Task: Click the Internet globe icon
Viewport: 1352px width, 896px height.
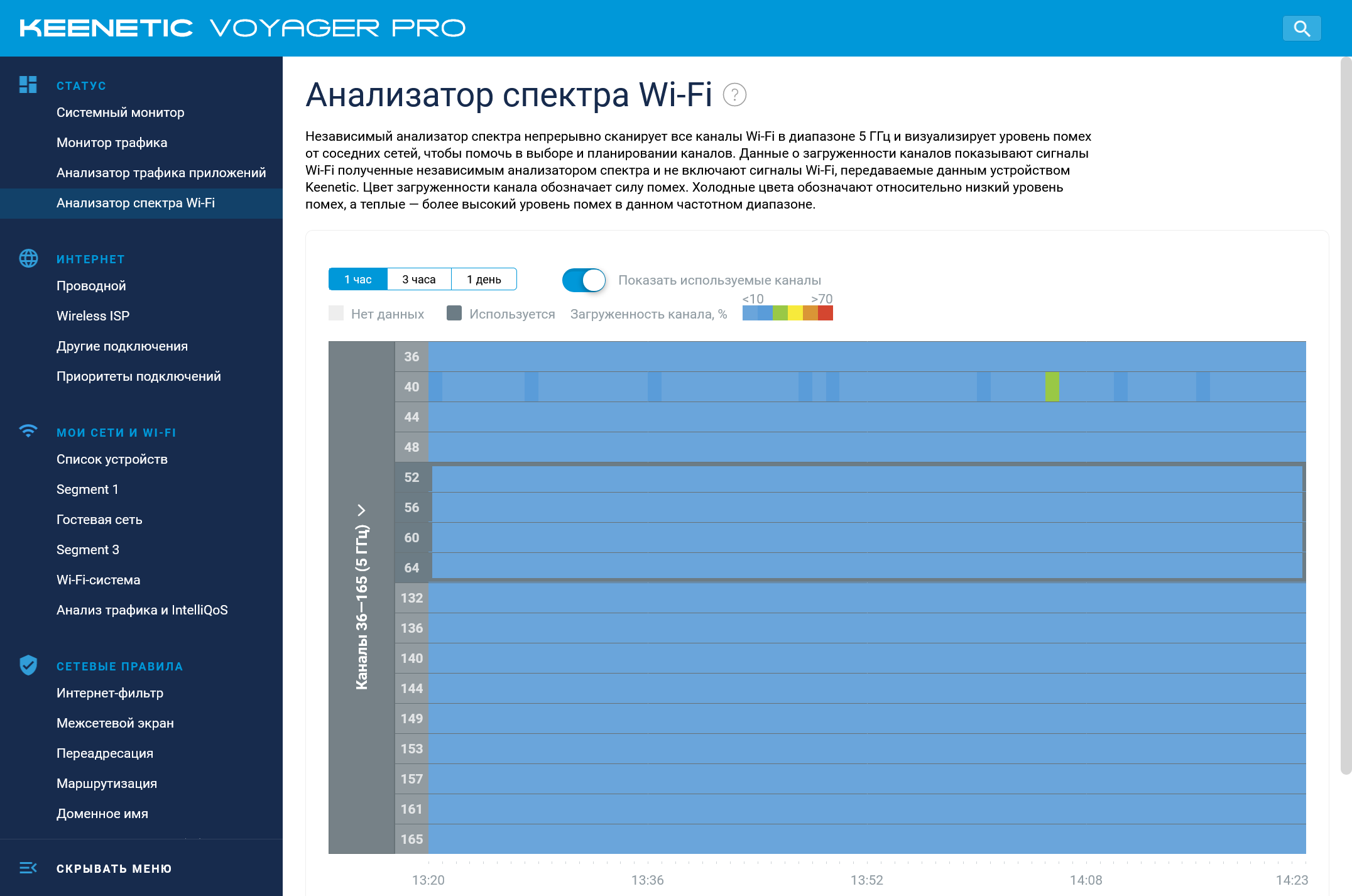Action: pos(28,258)
